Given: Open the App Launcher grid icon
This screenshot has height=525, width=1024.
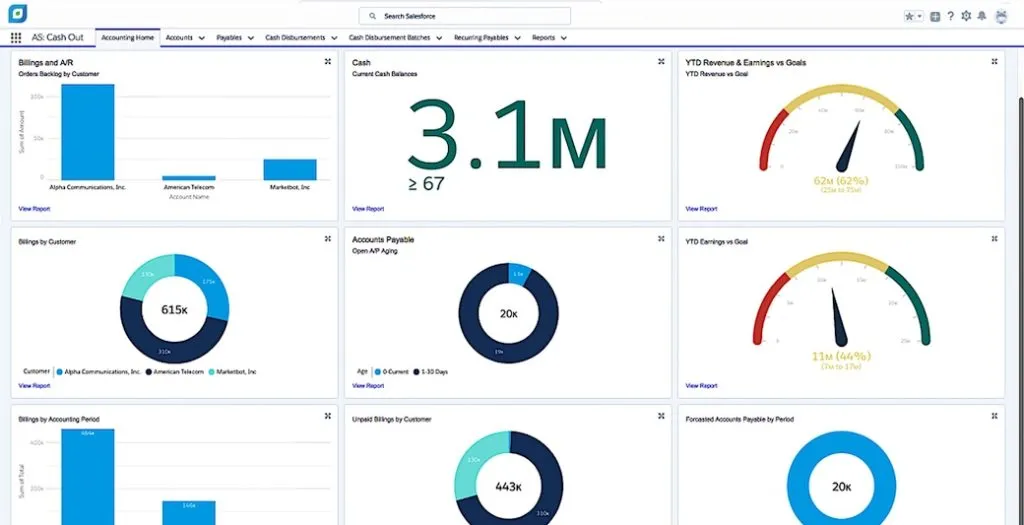Looking at the screenshot, I should [16, 38].
